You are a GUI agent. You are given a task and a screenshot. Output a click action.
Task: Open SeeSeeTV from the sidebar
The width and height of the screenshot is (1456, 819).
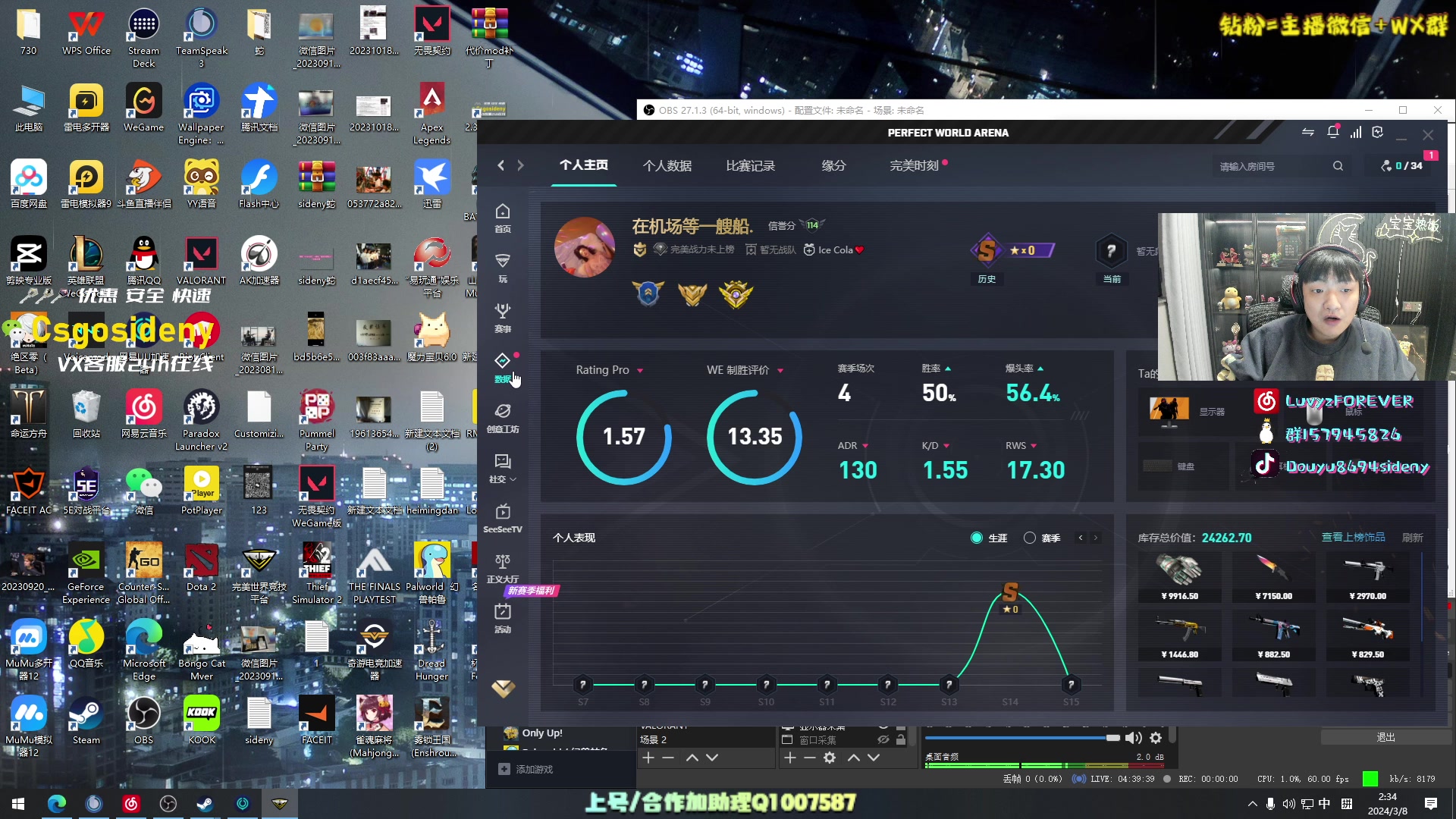(x=503, y=519)
